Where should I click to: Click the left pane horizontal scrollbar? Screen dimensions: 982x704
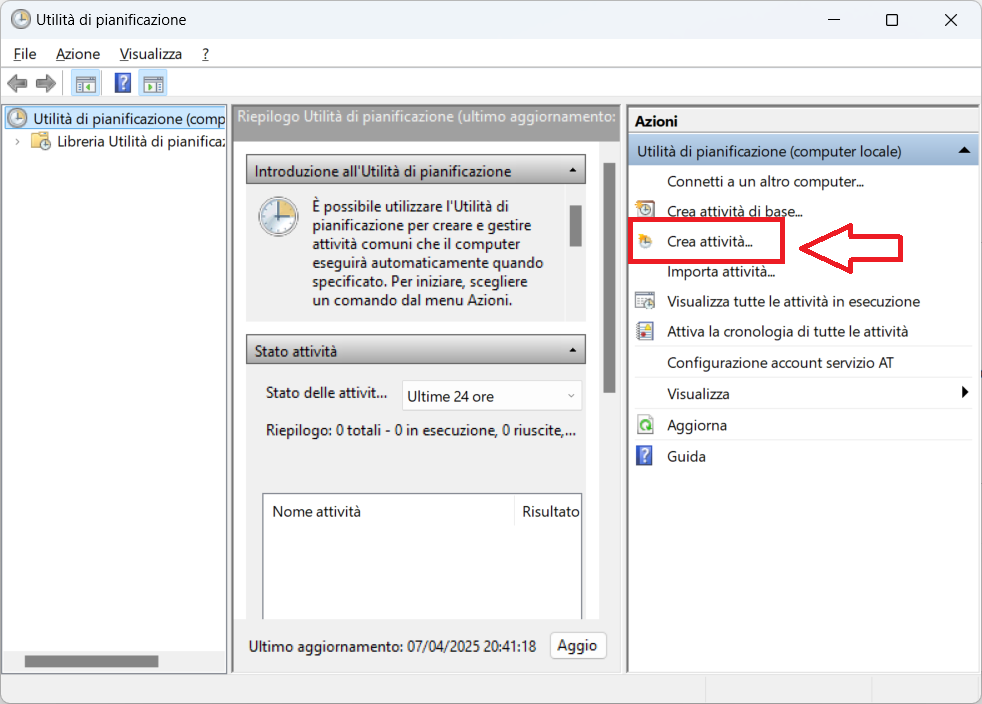tap(91, 661)
